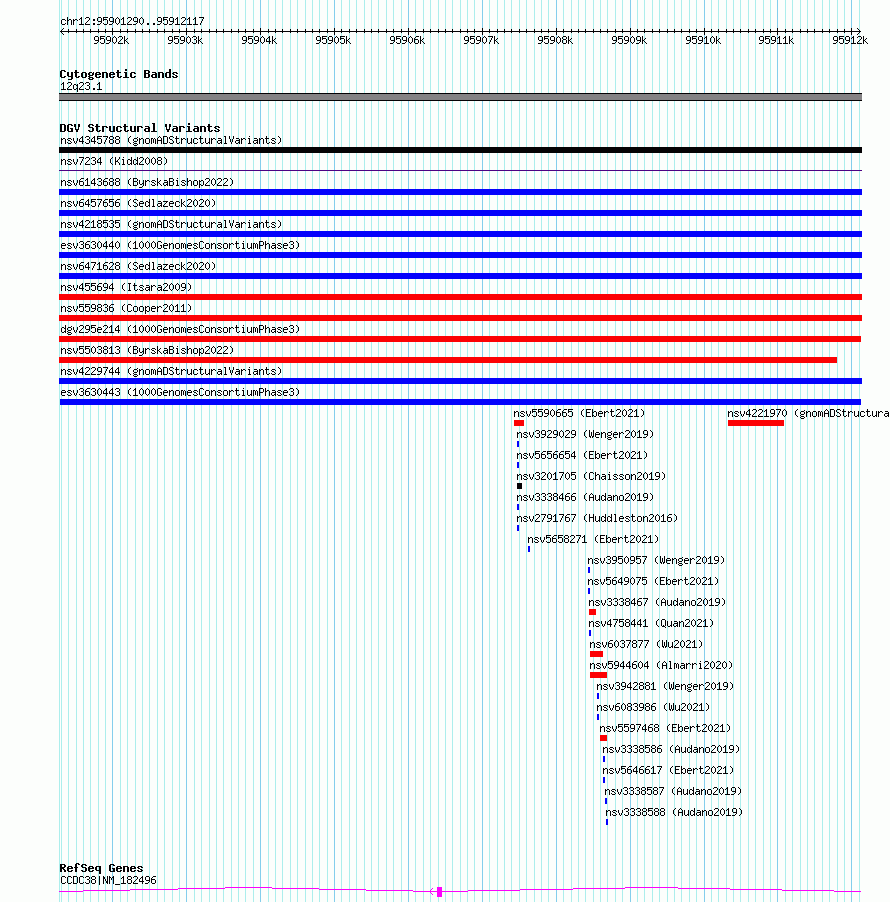Click dgv295e214 (1000GenomesConsortiumPhase3) label
This screenshot has width=890, height=902.
(180, 330)
